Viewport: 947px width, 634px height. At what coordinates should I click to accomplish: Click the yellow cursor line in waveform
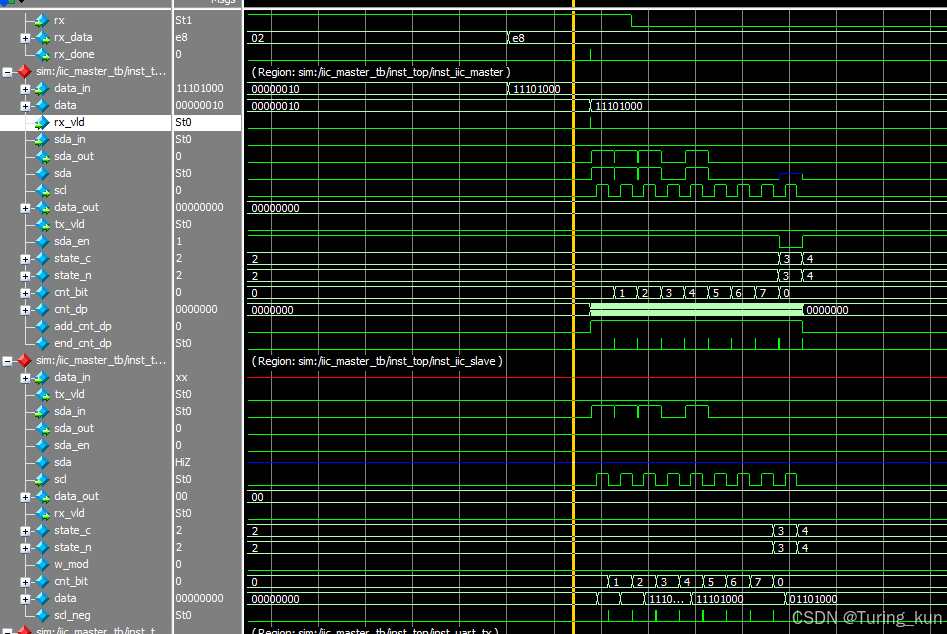point(573,317)
